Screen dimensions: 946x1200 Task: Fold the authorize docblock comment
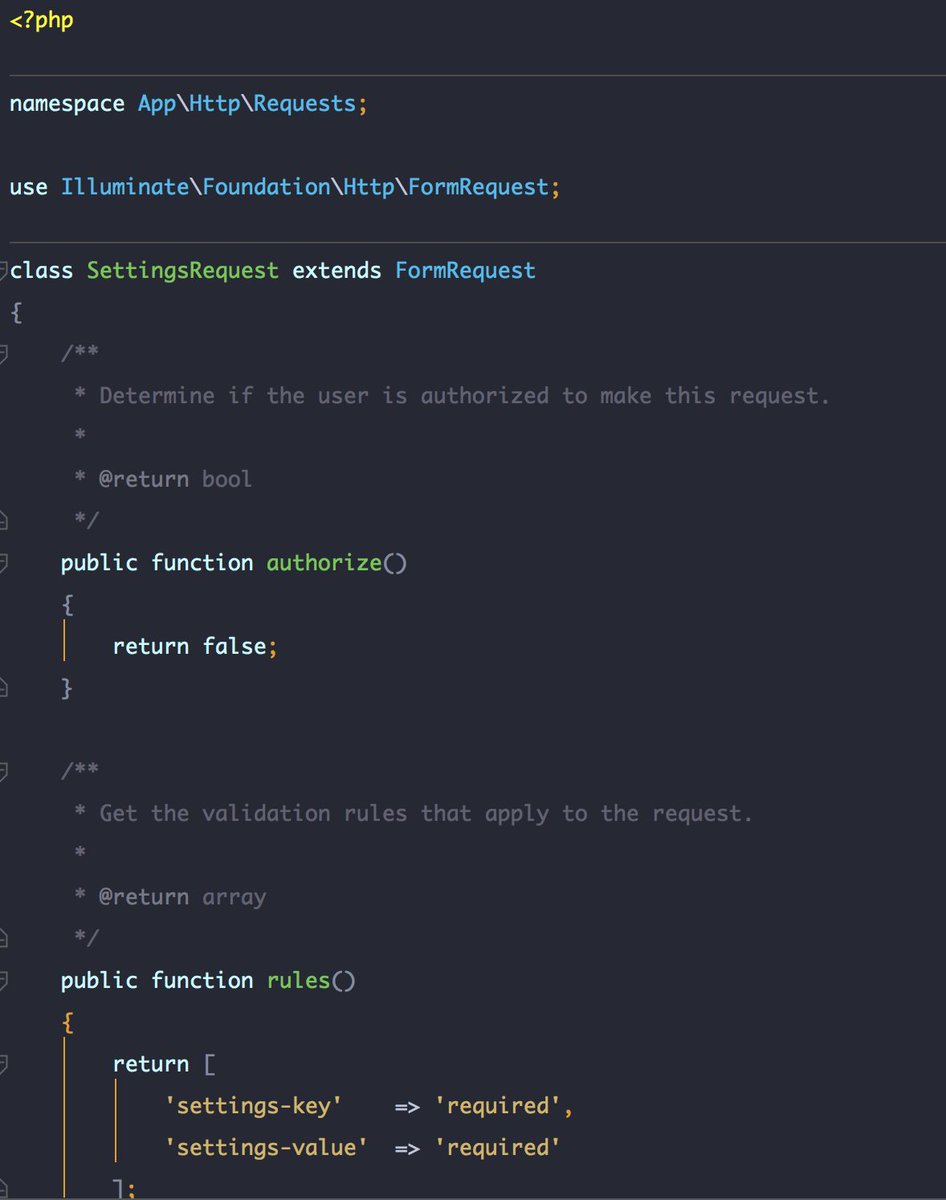[6, 352]
